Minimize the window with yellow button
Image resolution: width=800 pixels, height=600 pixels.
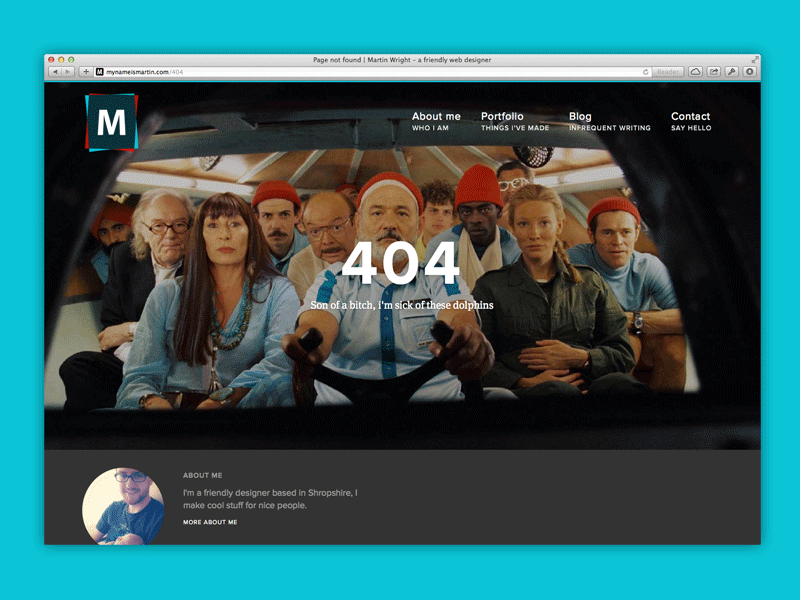click(x=61, y=60)
